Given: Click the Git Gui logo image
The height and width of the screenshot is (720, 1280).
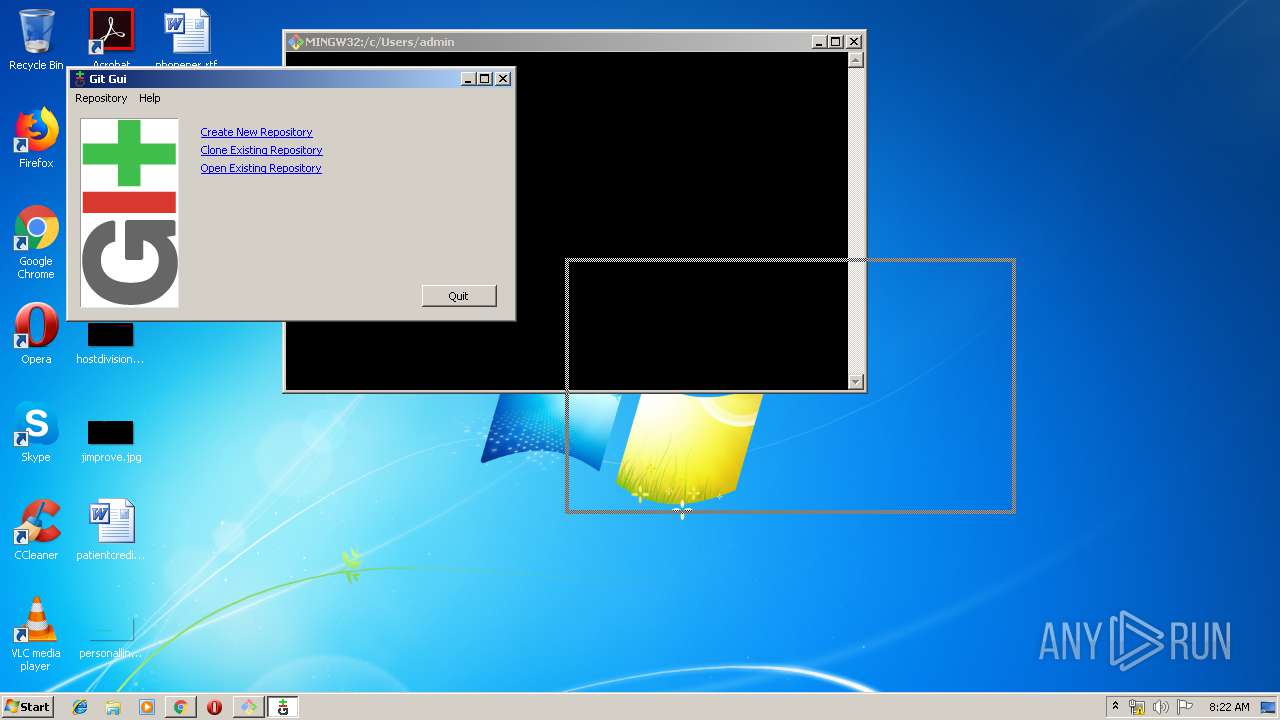Looking at the screenshot, I should click(x=129, y=212).
